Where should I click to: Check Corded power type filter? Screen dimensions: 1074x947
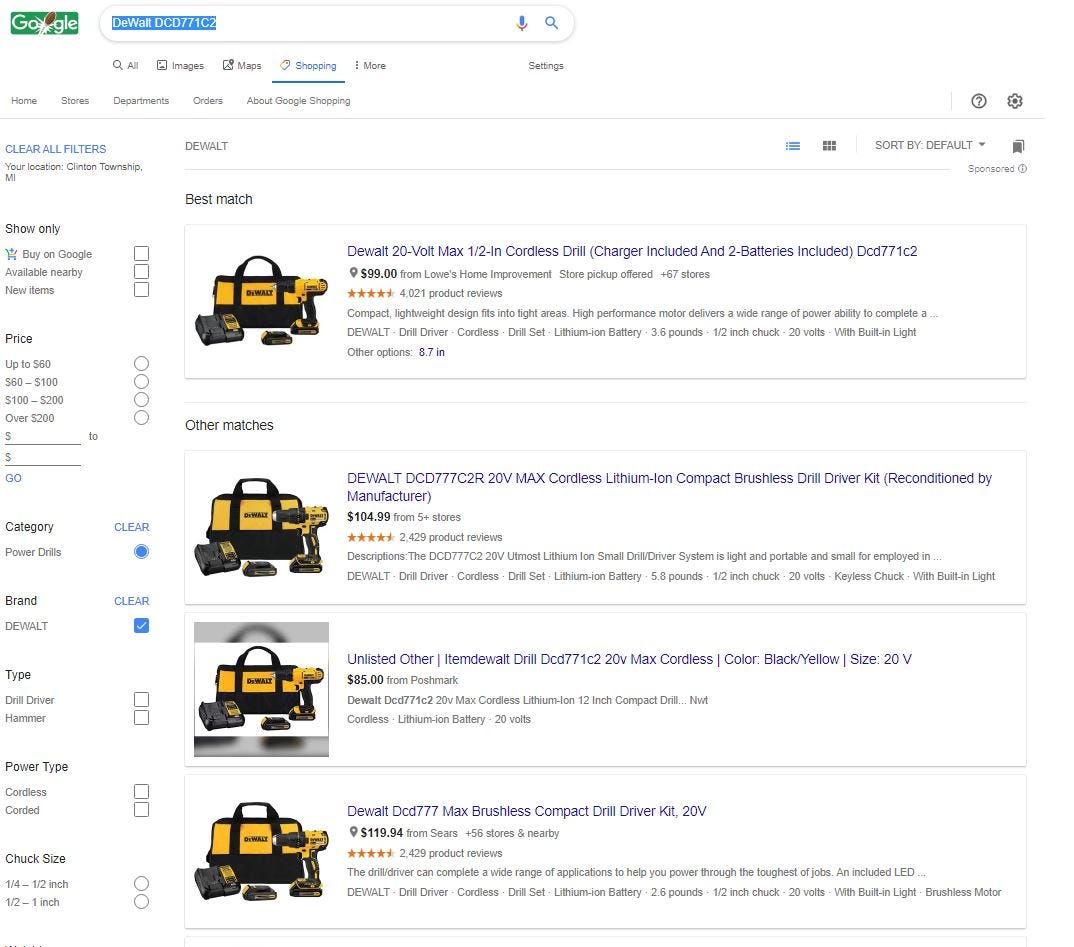click(141, 809)
